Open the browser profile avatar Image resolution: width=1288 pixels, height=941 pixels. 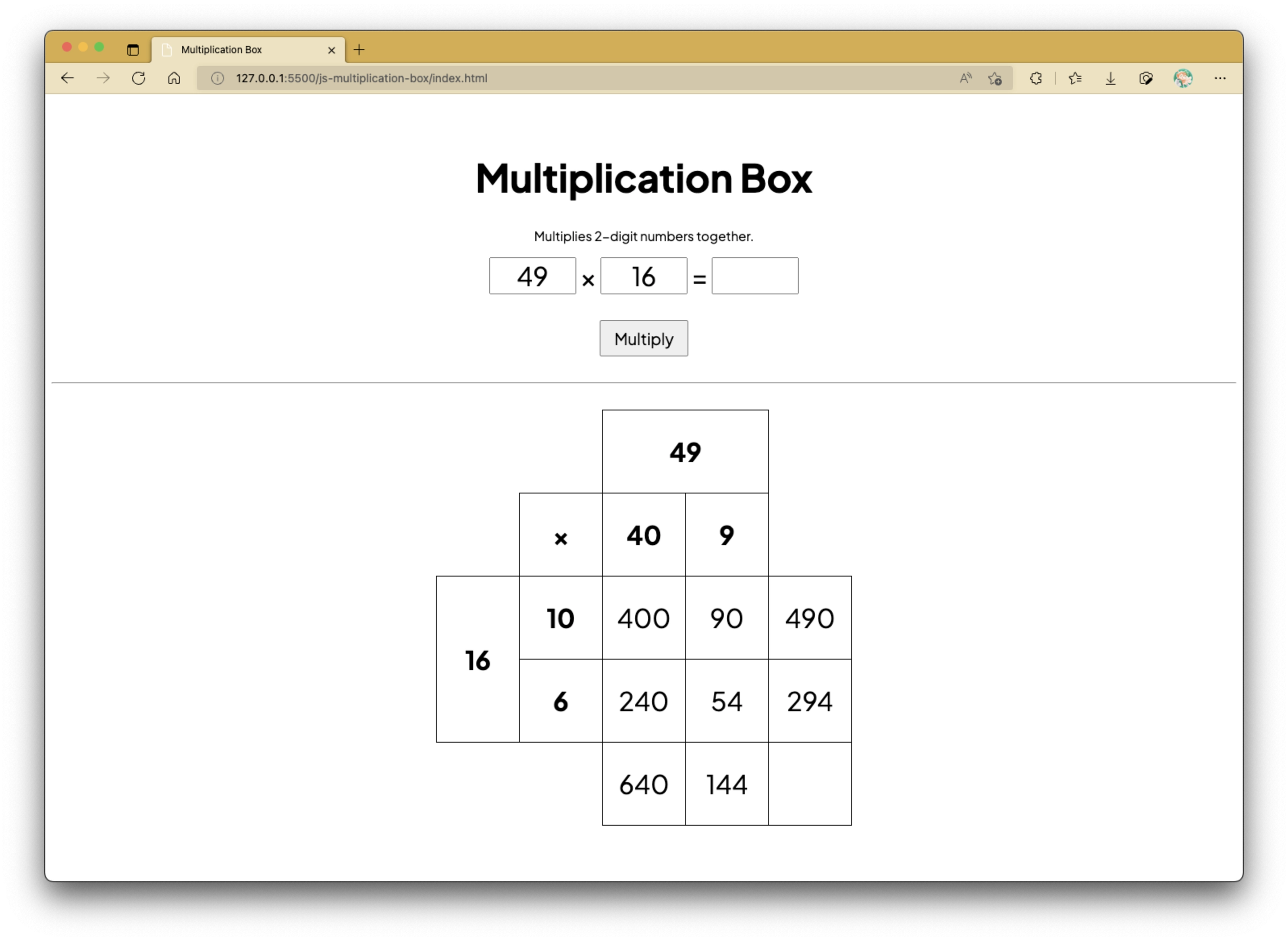coord(1183,79)
